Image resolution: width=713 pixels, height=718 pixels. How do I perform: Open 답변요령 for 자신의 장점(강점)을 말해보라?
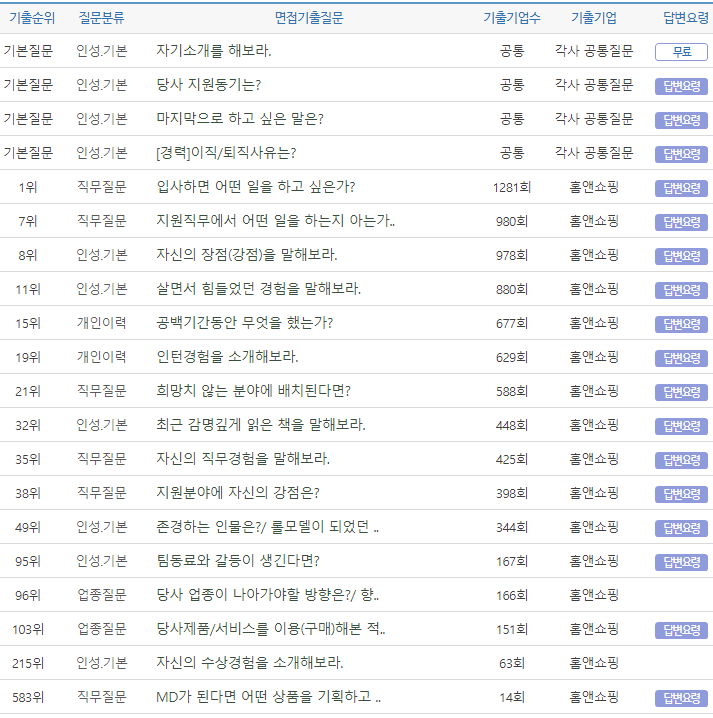click(x=681, y=256)
